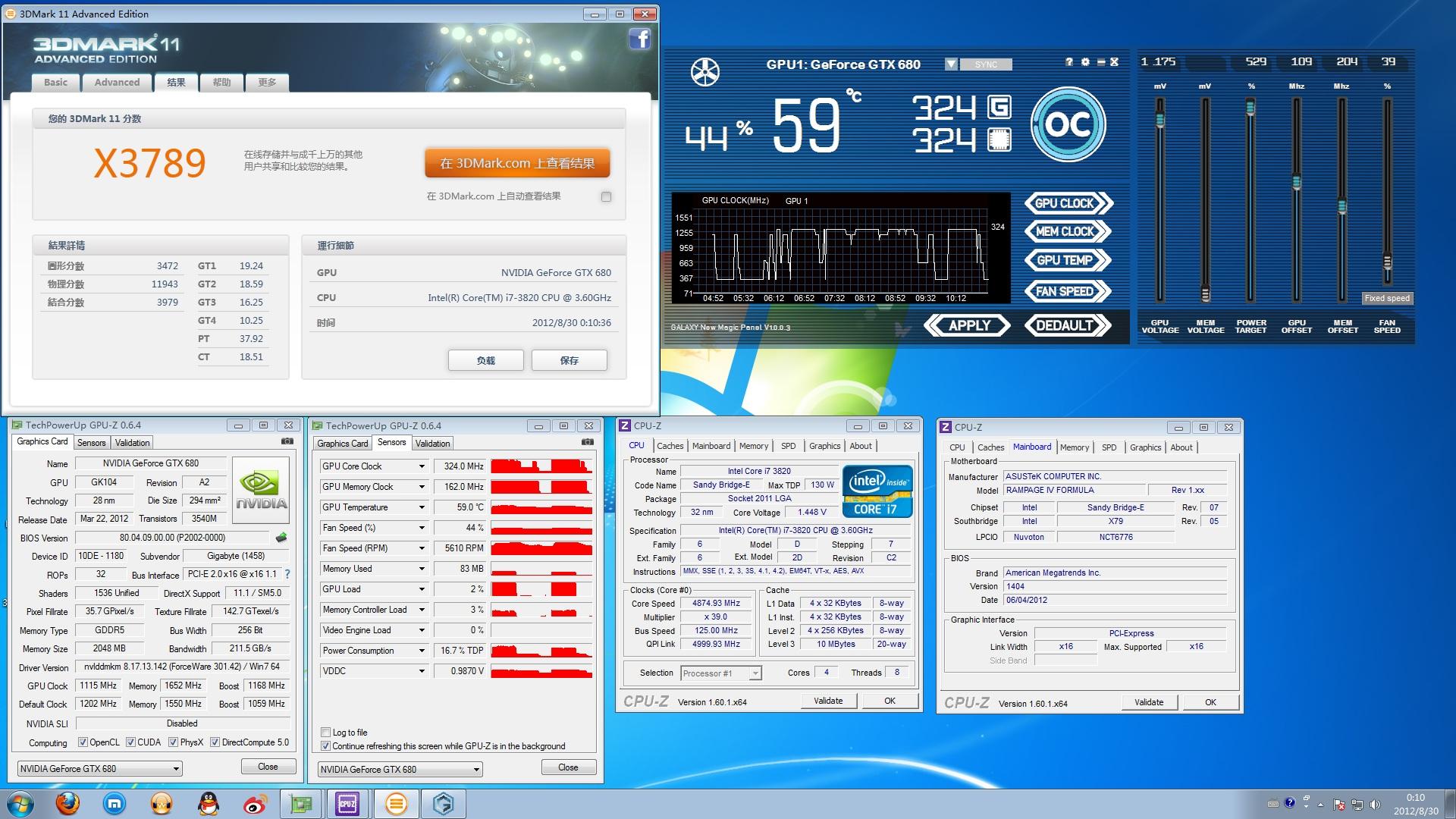This screenshot has height=819, width=1456.
Task: Switch to the Advanced tab in 3DMark
Action: (x=117, y=83)
